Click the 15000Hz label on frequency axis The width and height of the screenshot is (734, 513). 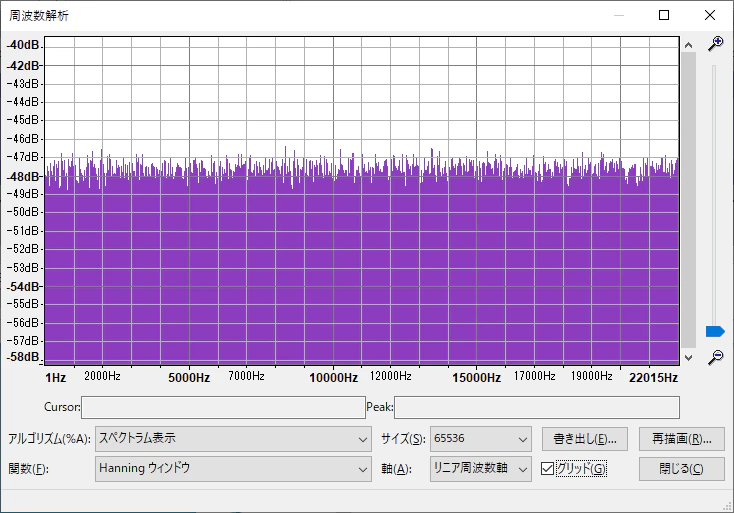pos(476,378)
